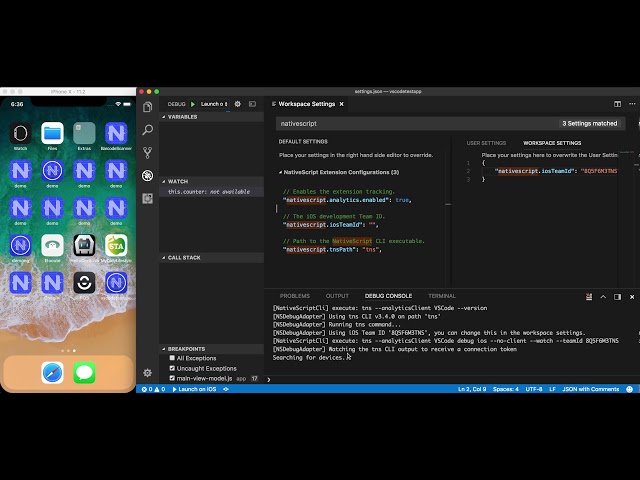
Task: Select the this.counter watch expression
Action: 211,191
